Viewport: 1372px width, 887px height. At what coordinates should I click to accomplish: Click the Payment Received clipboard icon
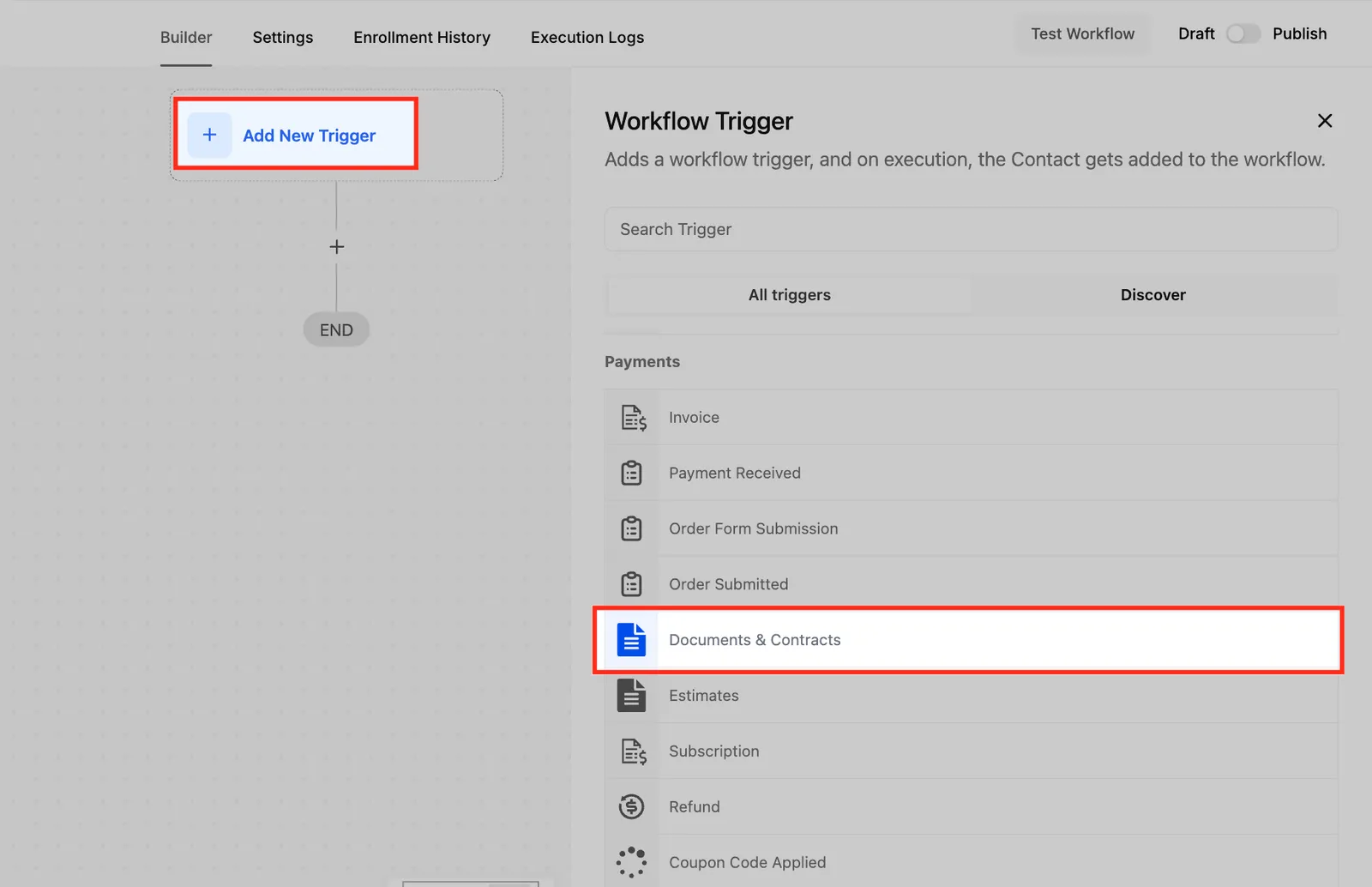[631, 473]
